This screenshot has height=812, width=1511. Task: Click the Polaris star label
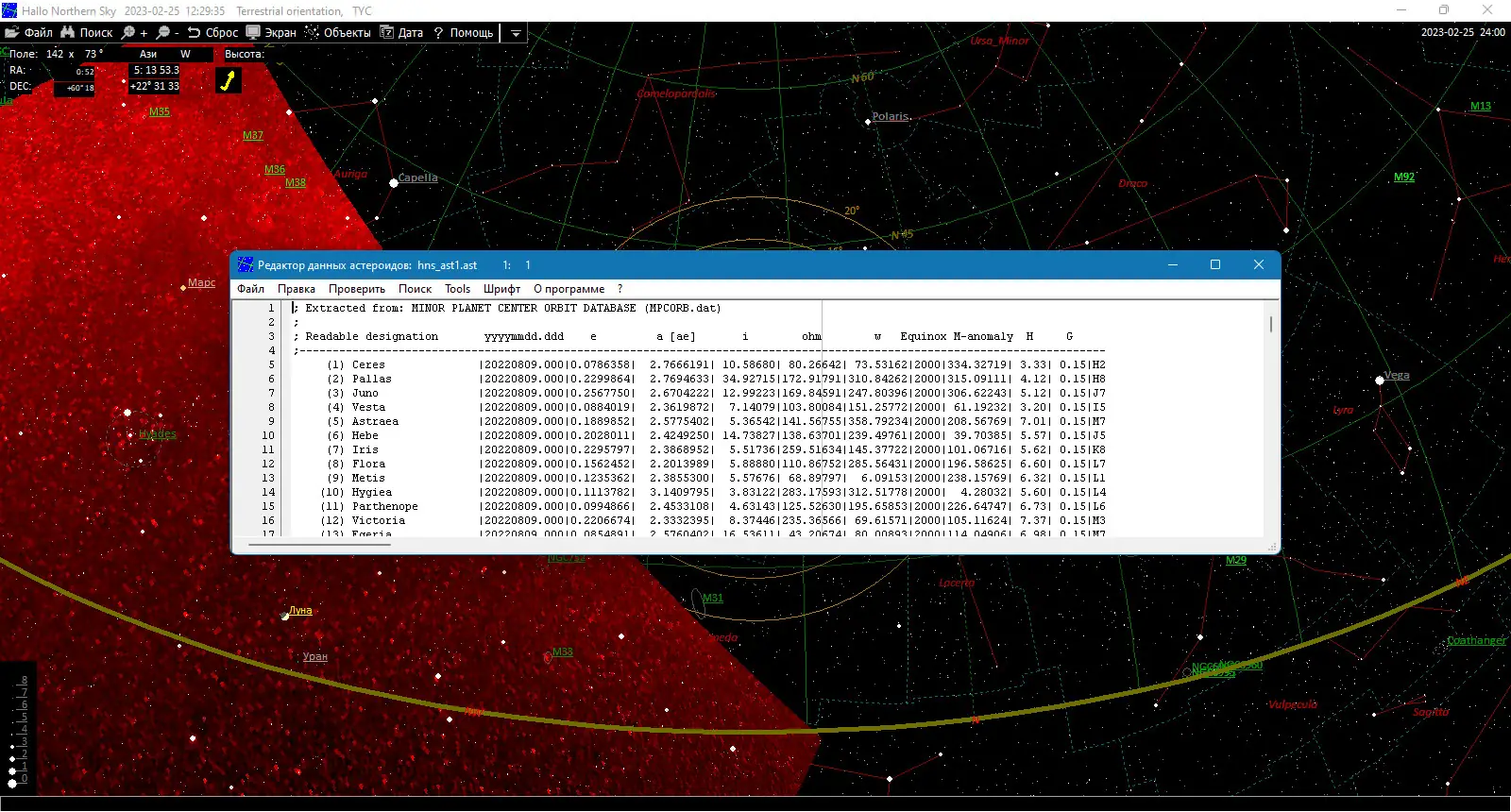891,116
